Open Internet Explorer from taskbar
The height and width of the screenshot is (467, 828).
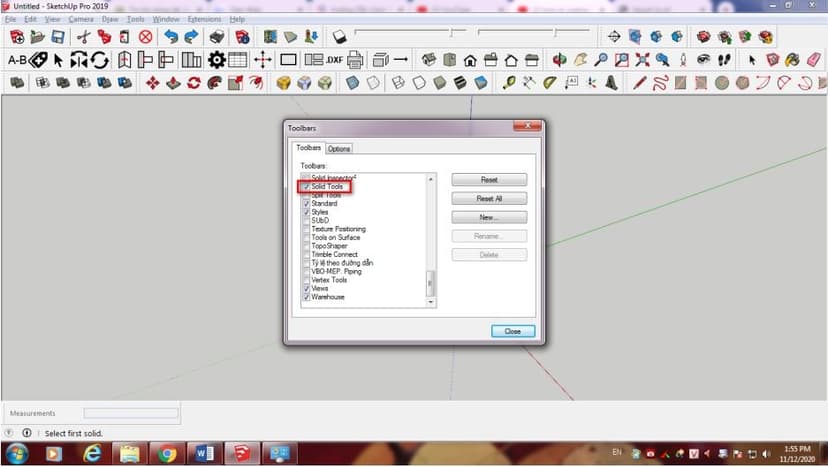tap(92, 454)
